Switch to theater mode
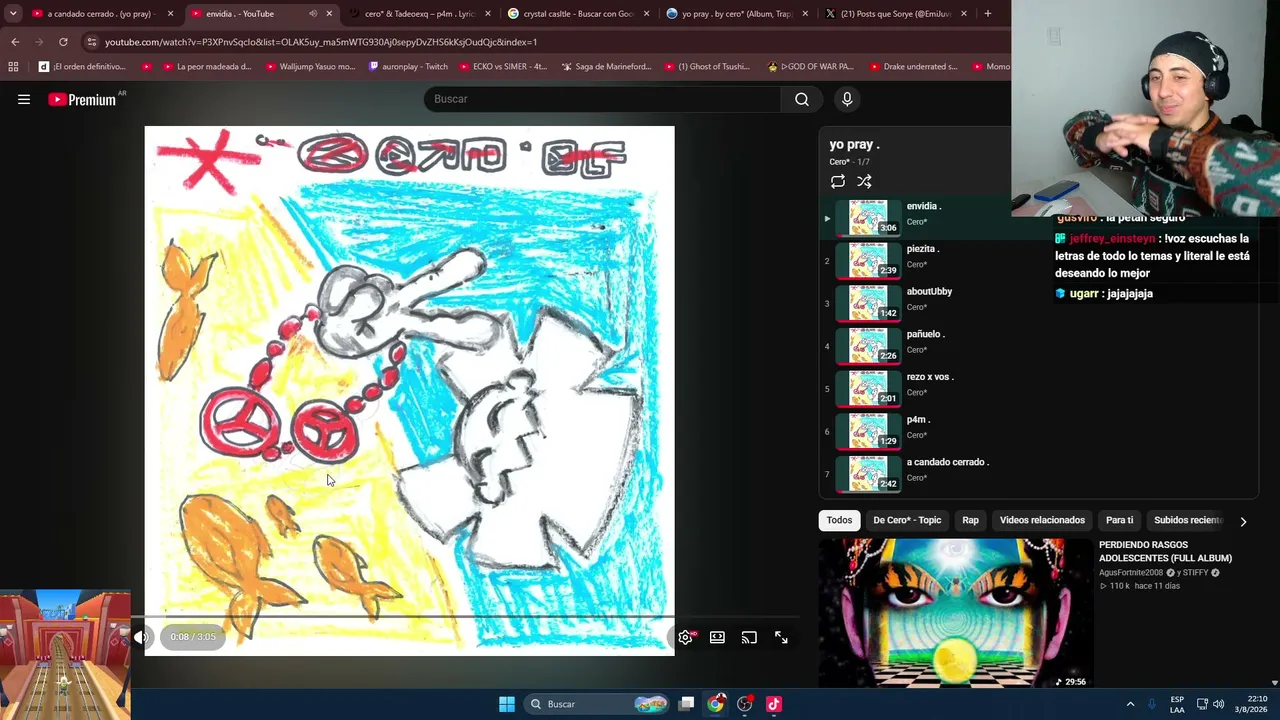Viewport: 1280px width, 720px height. tap(717, 637)
